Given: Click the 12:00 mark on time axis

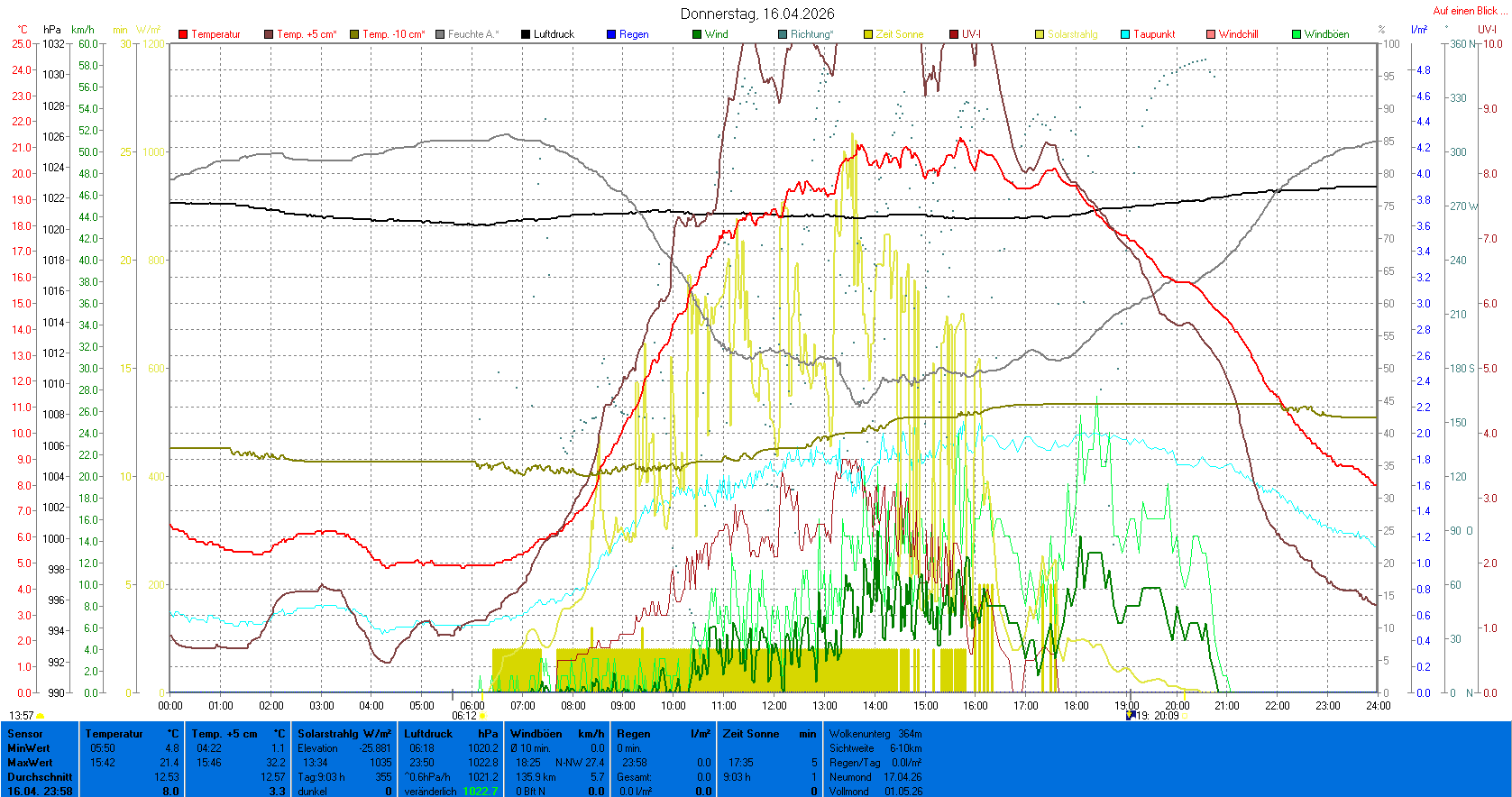Looking at the screenshot, I should point(774,706).
